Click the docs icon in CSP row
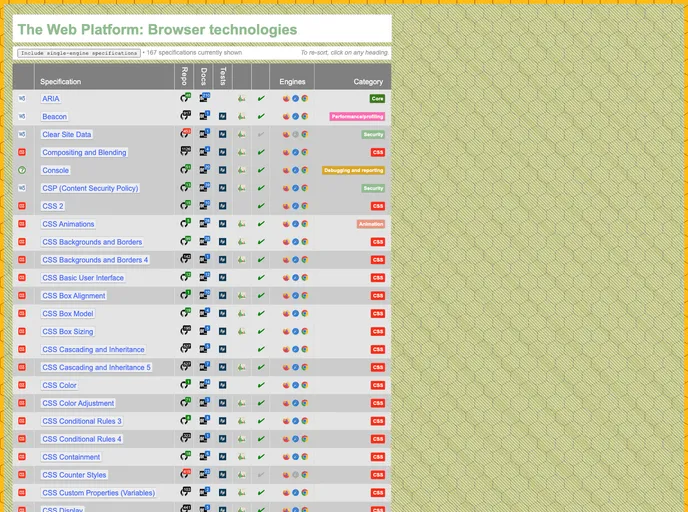Viewport: 688px width, 512px height. pyautogui.click(x=204, y=187)
